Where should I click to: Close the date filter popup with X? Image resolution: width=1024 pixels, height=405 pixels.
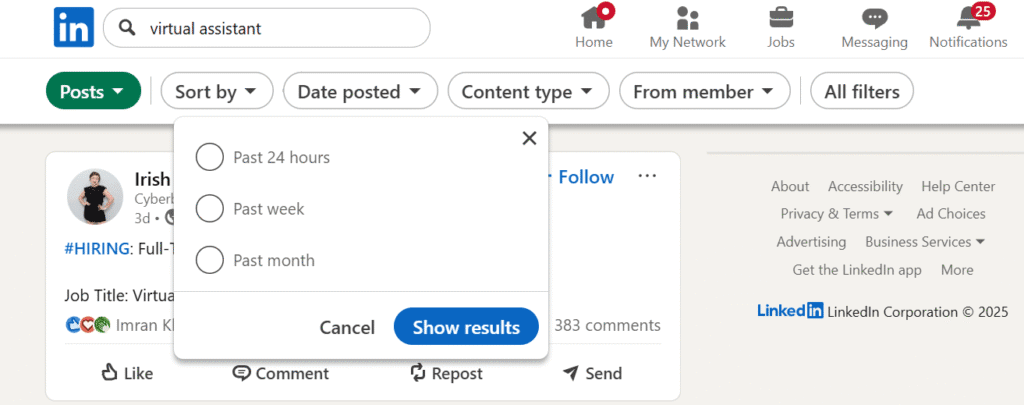(x=530, y=138)
